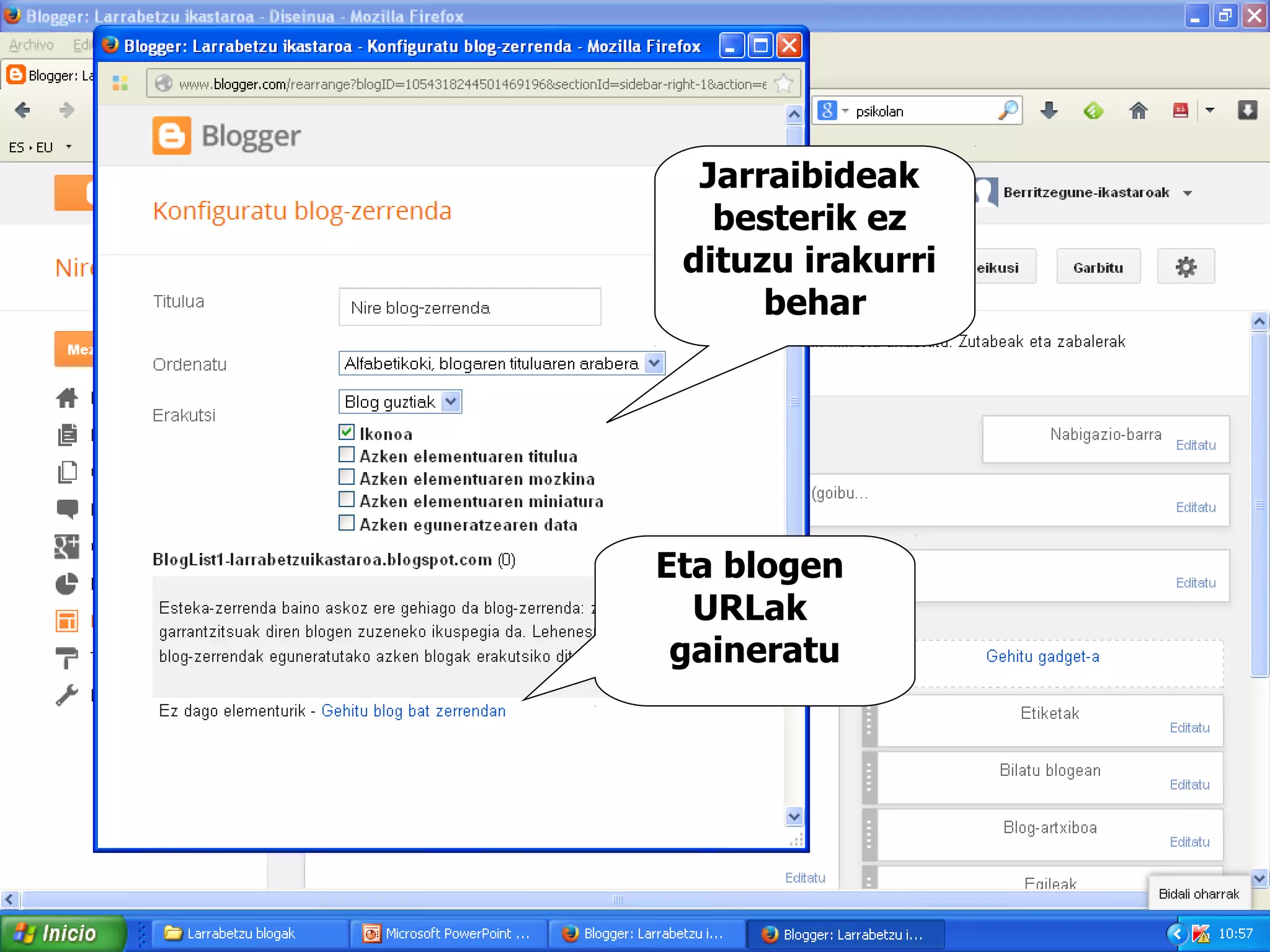The image size is (1270, 952).
Task: Enable Azken elementuaren titulua checkbox
Action: [347, 455]
